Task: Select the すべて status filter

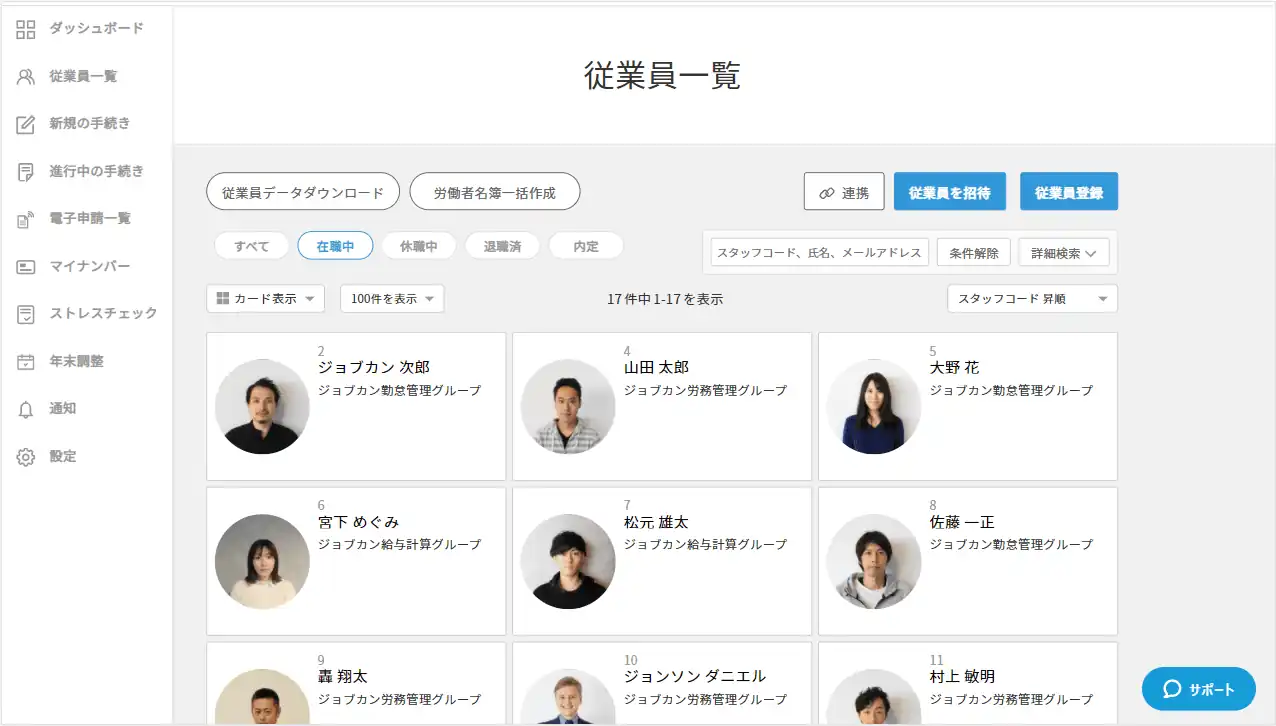Action: coord(251,246)
